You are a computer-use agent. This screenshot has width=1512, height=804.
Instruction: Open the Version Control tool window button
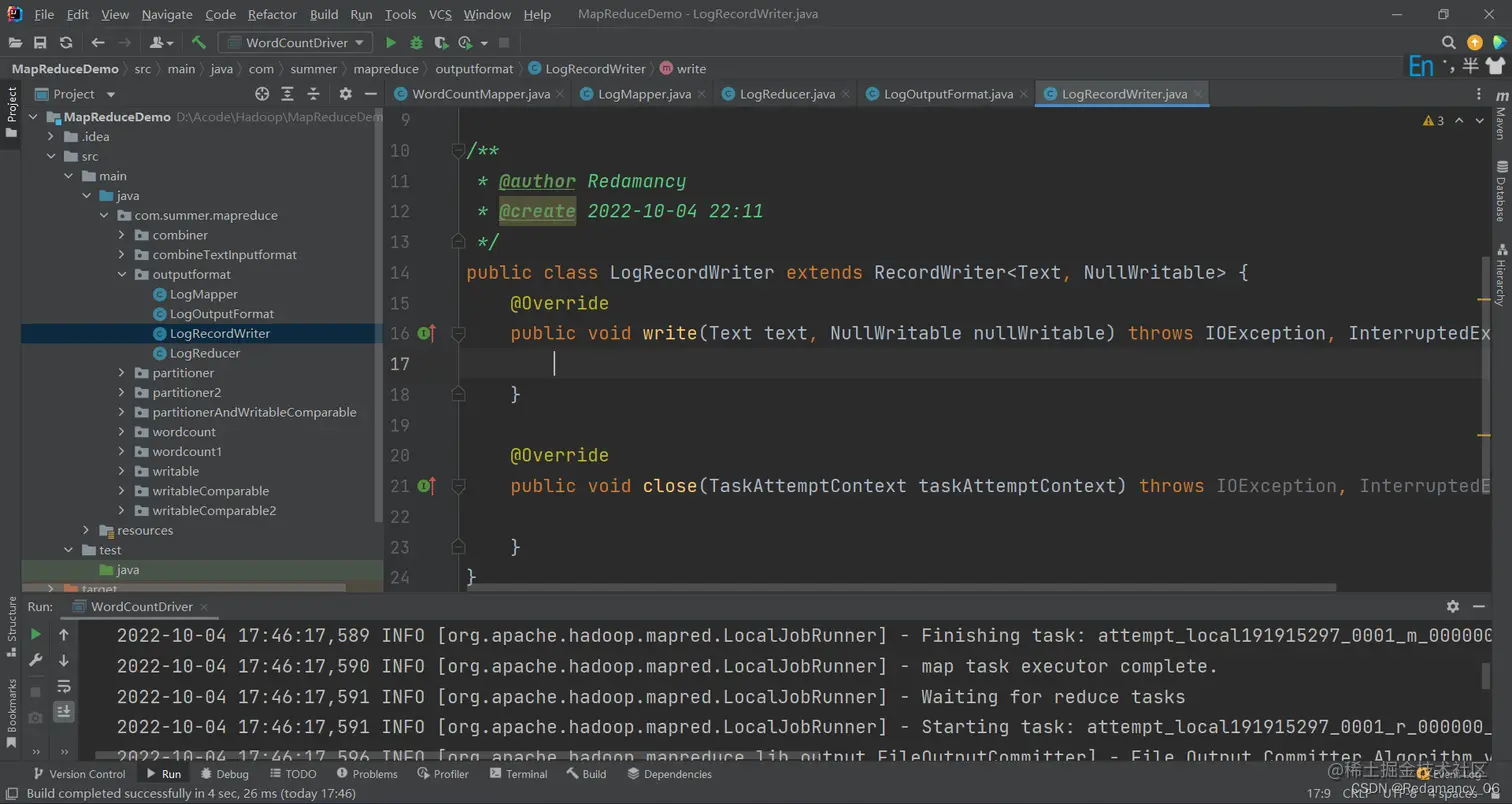[x=79, y=774]
